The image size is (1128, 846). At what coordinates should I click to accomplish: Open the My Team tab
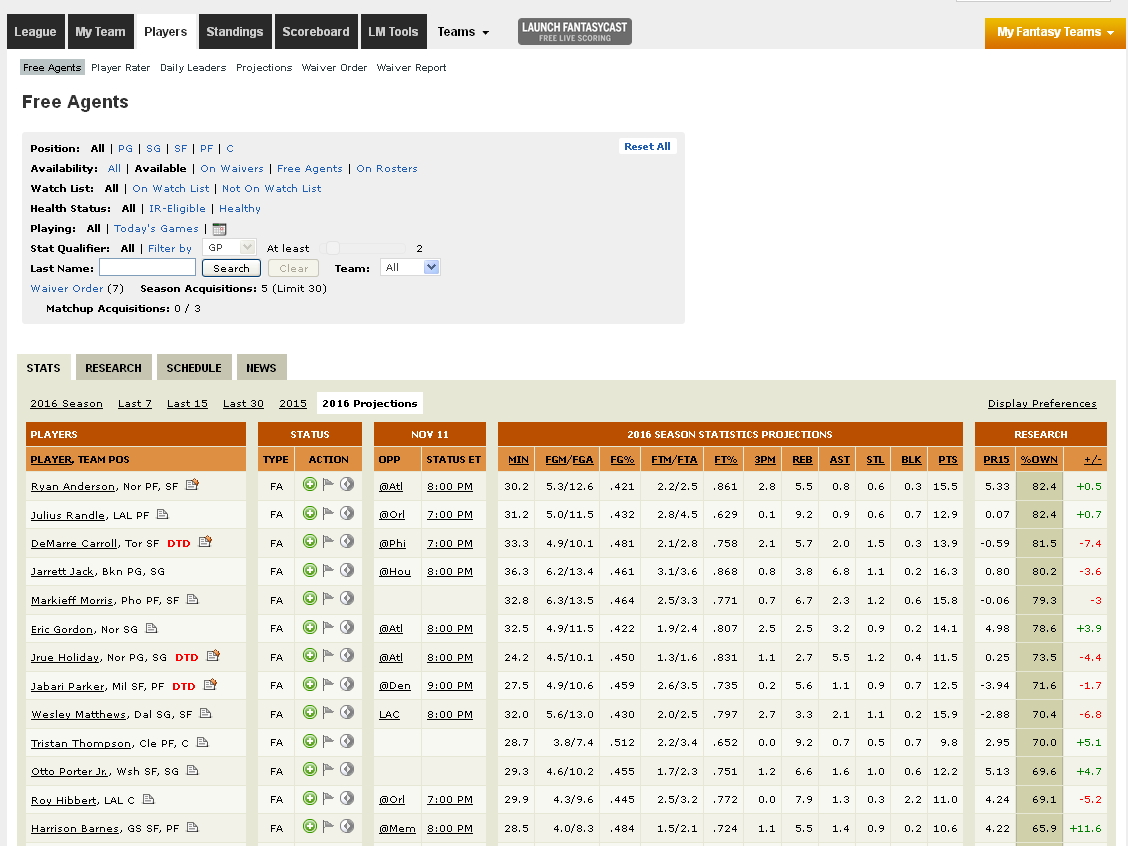101,32
